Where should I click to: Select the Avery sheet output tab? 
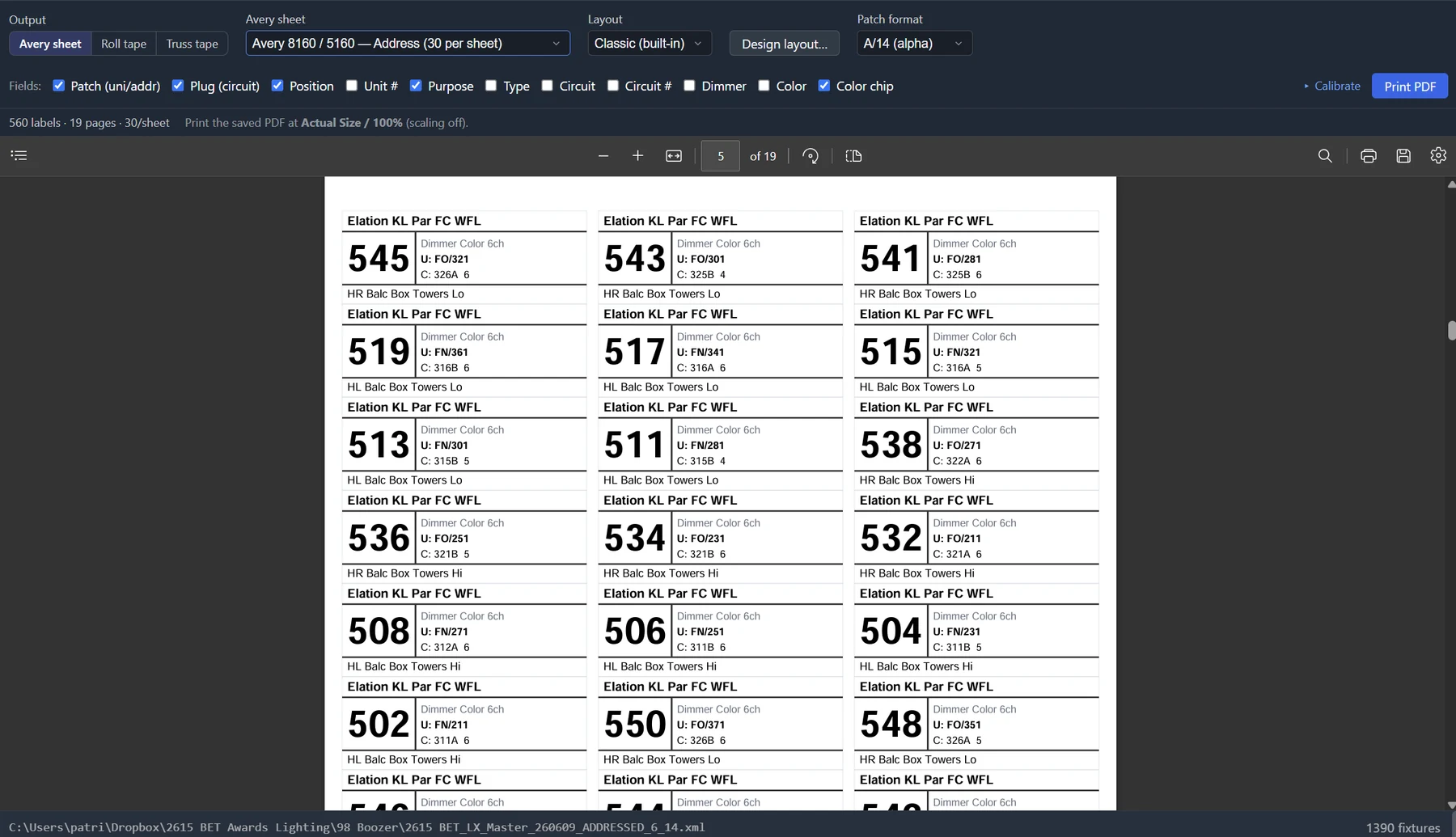coord(50,44)
